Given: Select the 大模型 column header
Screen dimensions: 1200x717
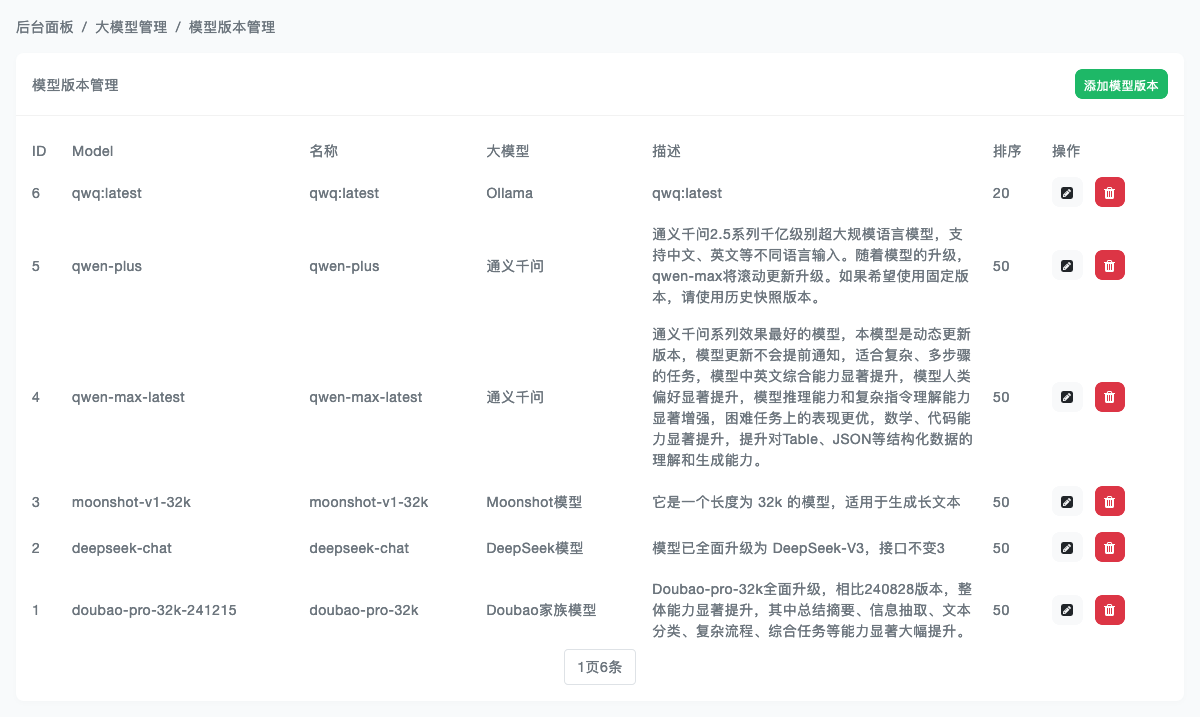Looking at the screenshot, I should click(507, 151).
